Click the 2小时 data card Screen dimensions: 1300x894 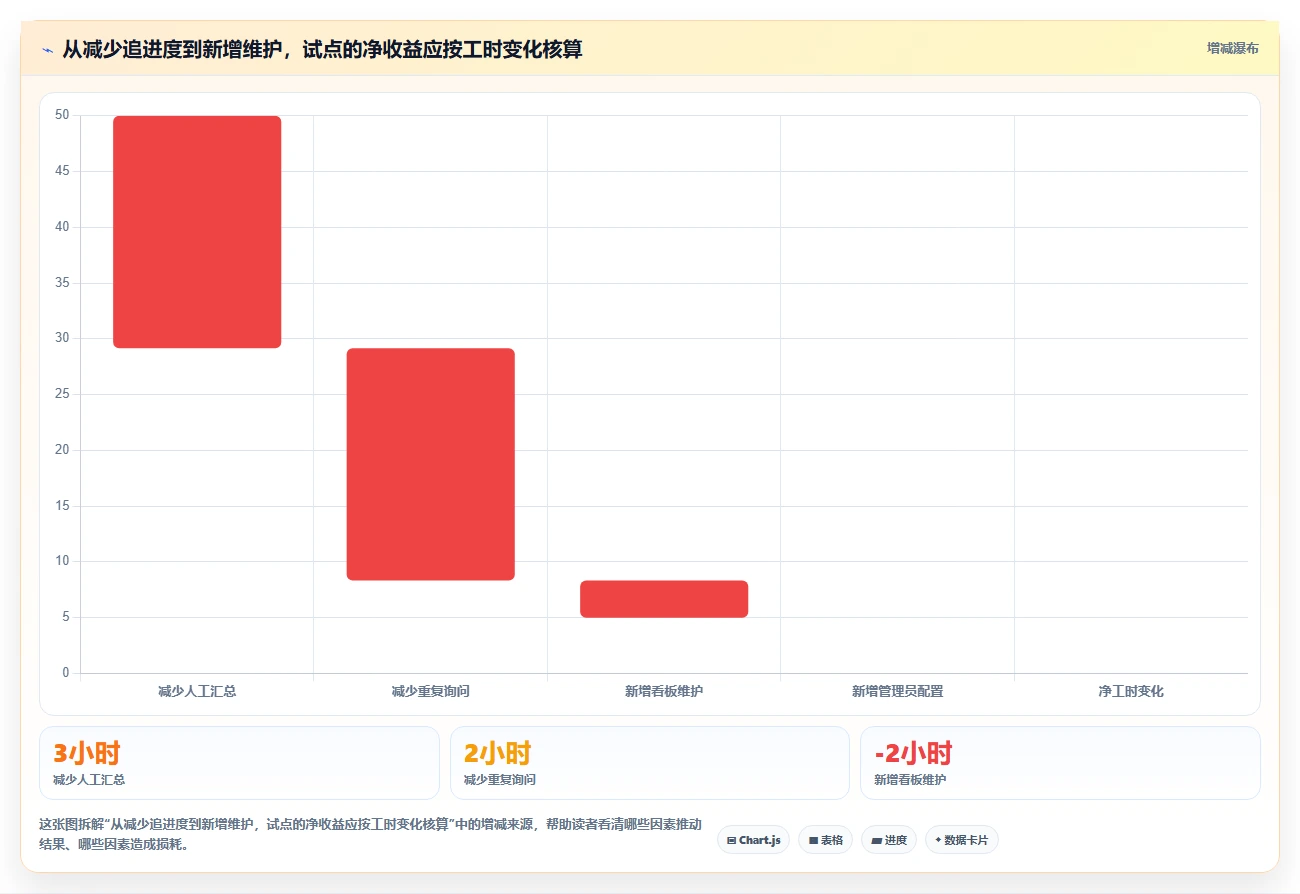(650, 763)
